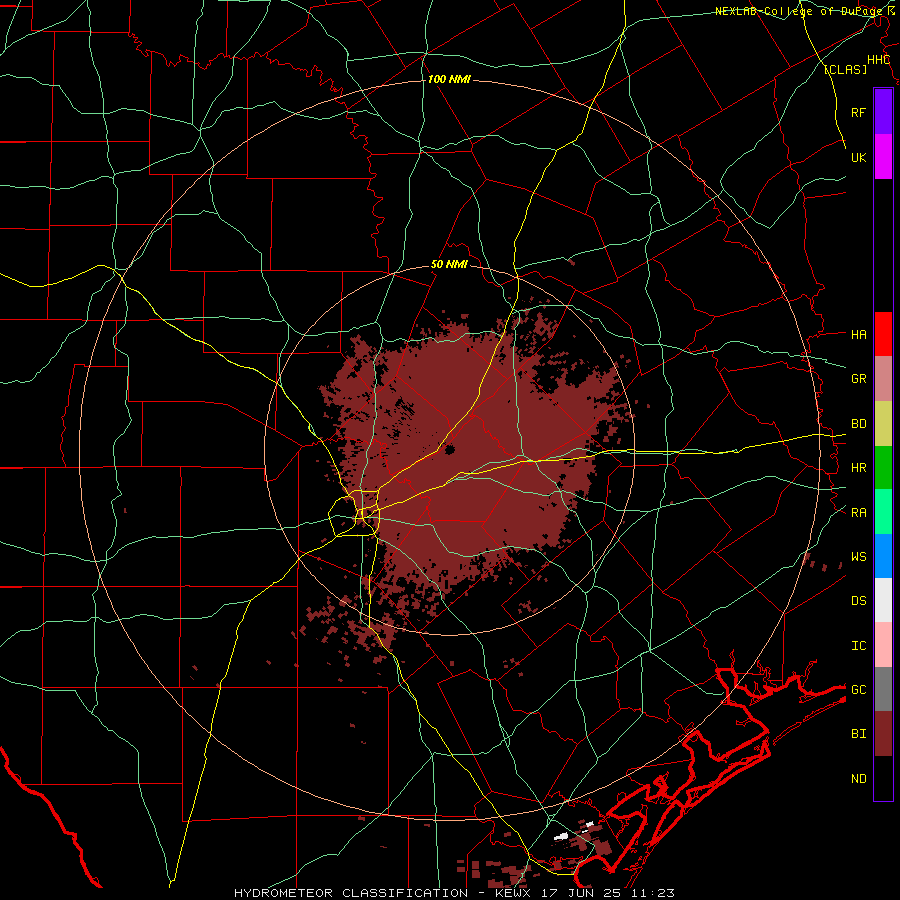900x900 pixels.
Task: Click the HA red legend swatch
Action: click(883, 334)
